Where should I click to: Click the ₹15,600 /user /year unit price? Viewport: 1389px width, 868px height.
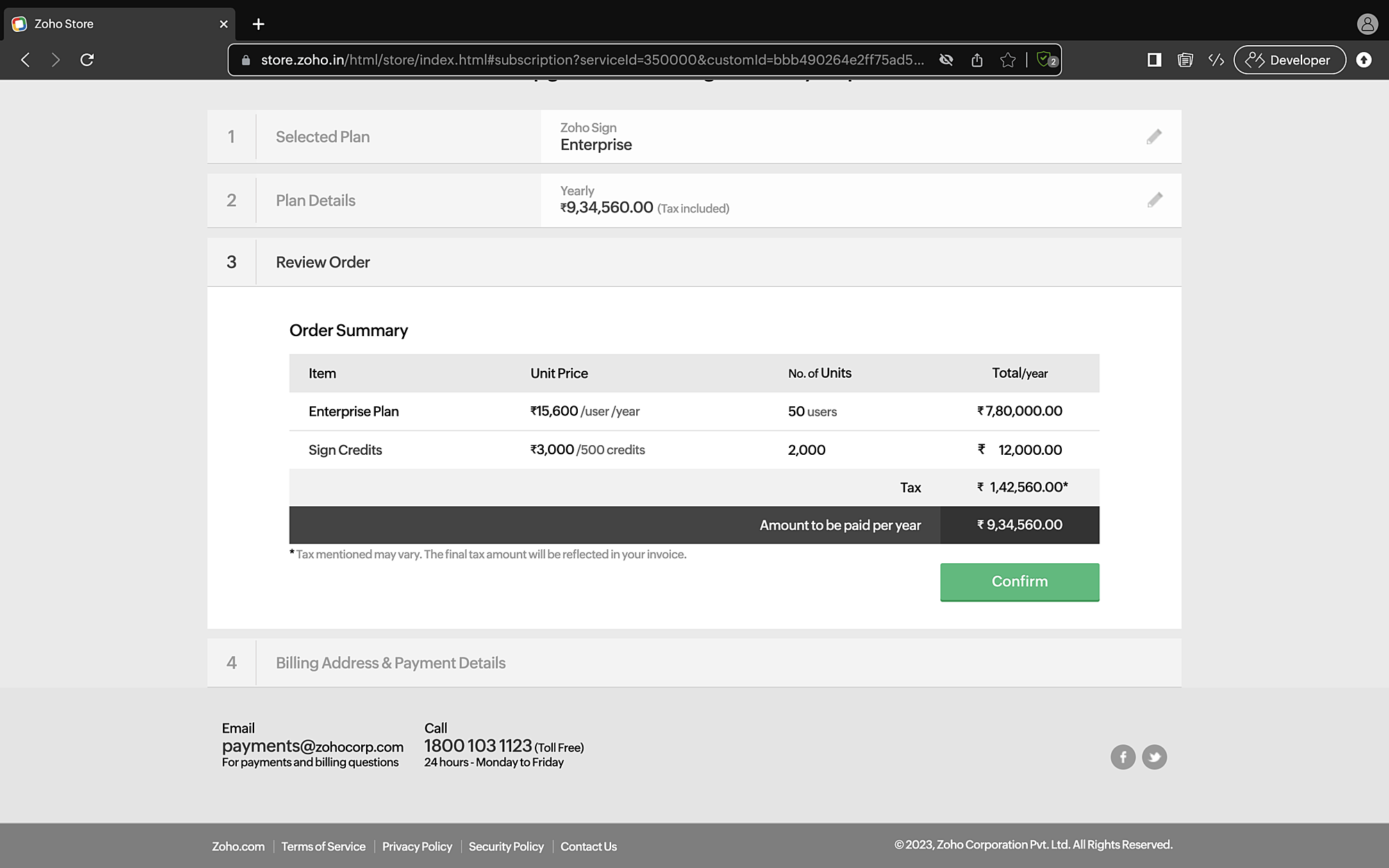585,411
